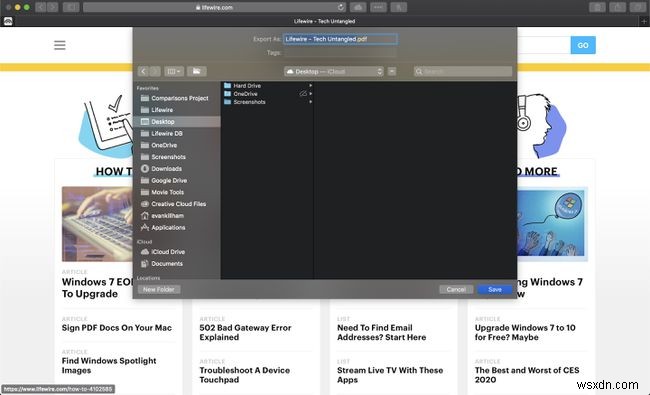Open the Sign PDF Docs On Your Mac article
Screen dimensions: 650x395
click(116, 328)
